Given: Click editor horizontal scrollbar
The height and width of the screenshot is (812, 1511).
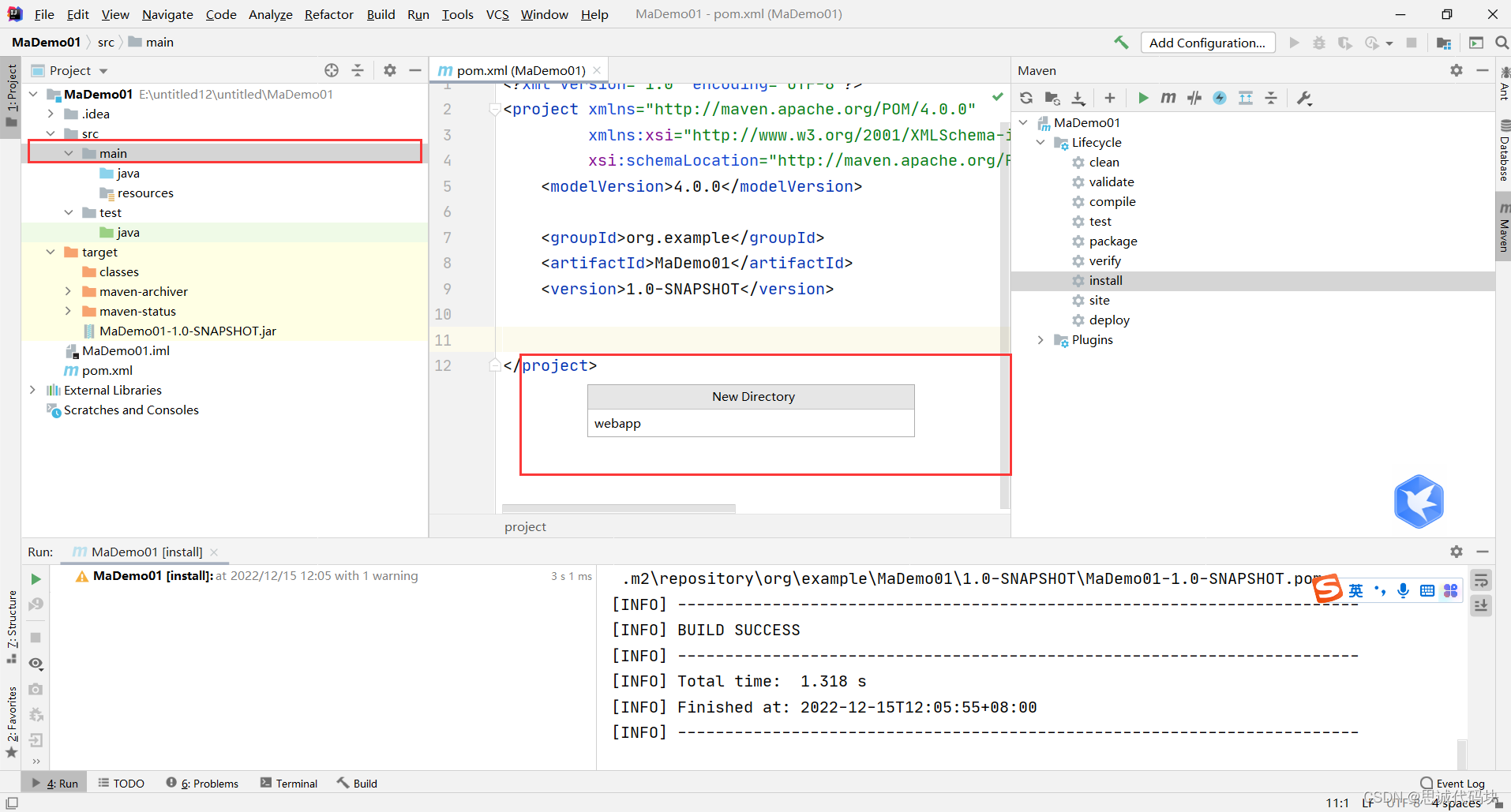Looking at the screenshot, I should tap(618, 508).
